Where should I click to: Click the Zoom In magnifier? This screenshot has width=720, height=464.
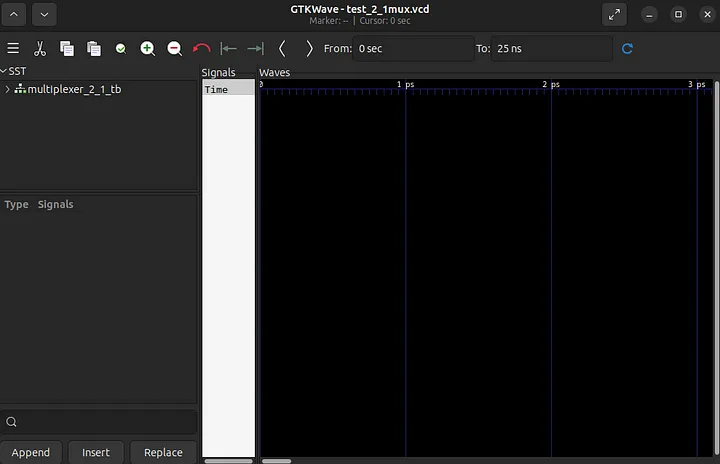[147, 48]
